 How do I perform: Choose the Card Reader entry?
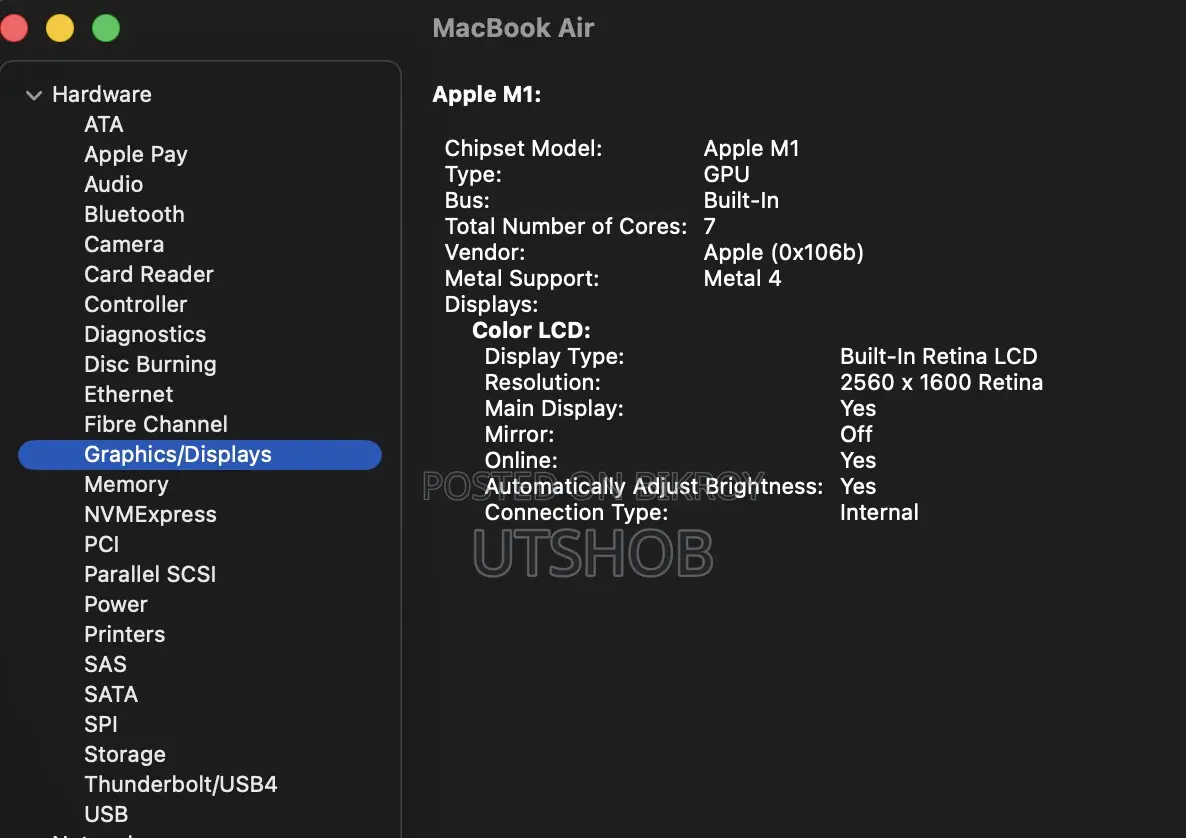pyautogui.click(x=149, y=274)
